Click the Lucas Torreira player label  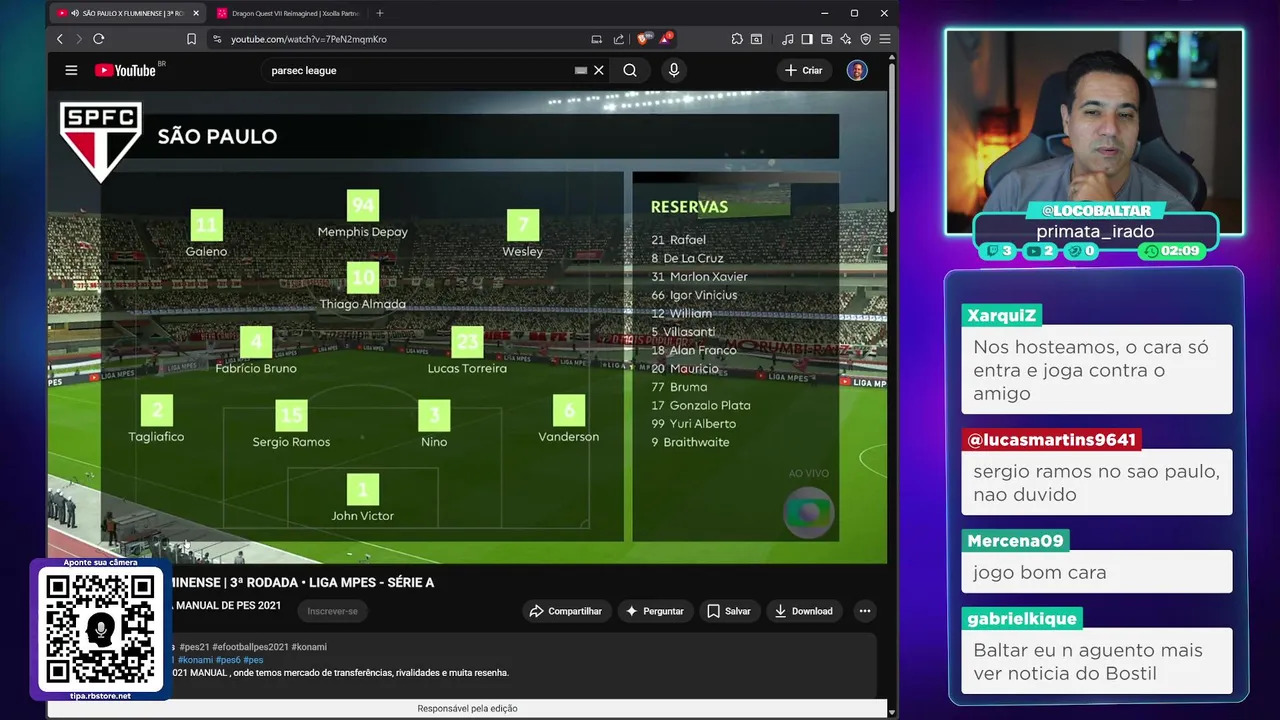click(467, 369)
